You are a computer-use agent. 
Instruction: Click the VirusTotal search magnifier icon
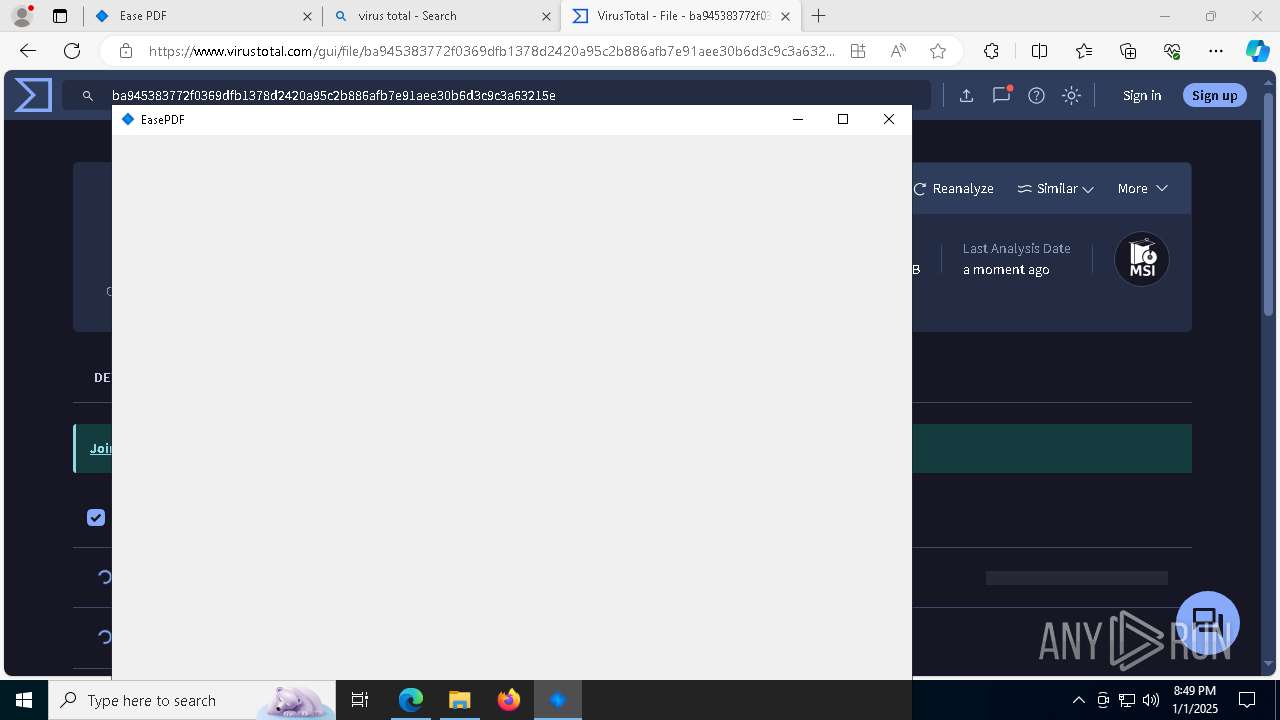point(88,96)
